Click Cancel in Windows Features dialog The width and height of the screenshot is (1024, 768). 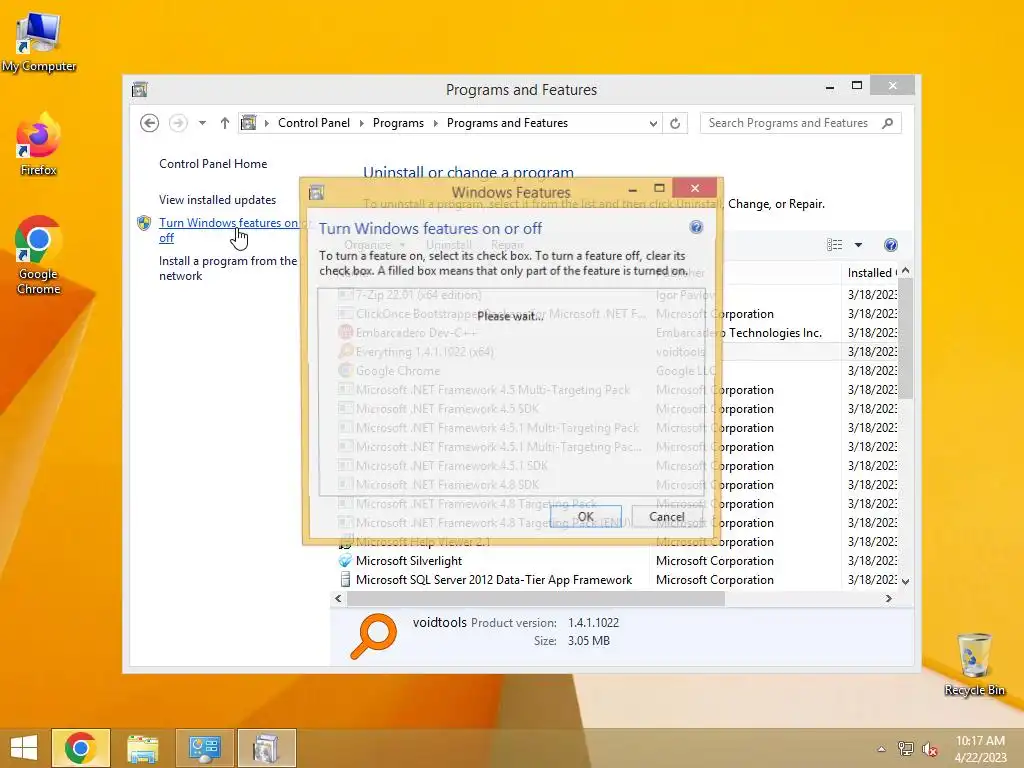click(x=667, y=517)
